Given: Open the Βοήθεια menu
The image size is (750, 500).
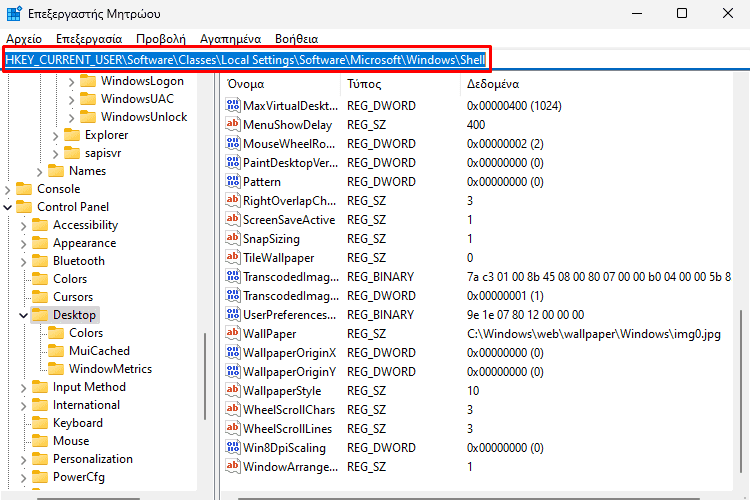Looking at the screenshot, I should 297,39.
